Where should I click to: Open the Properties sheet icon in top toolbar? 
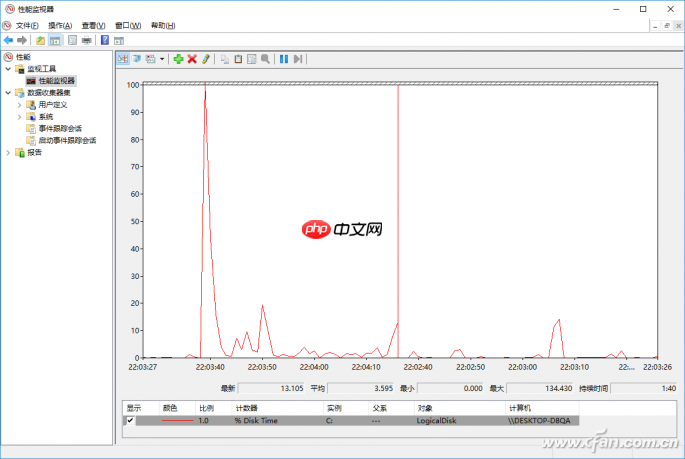pos(73,40)
